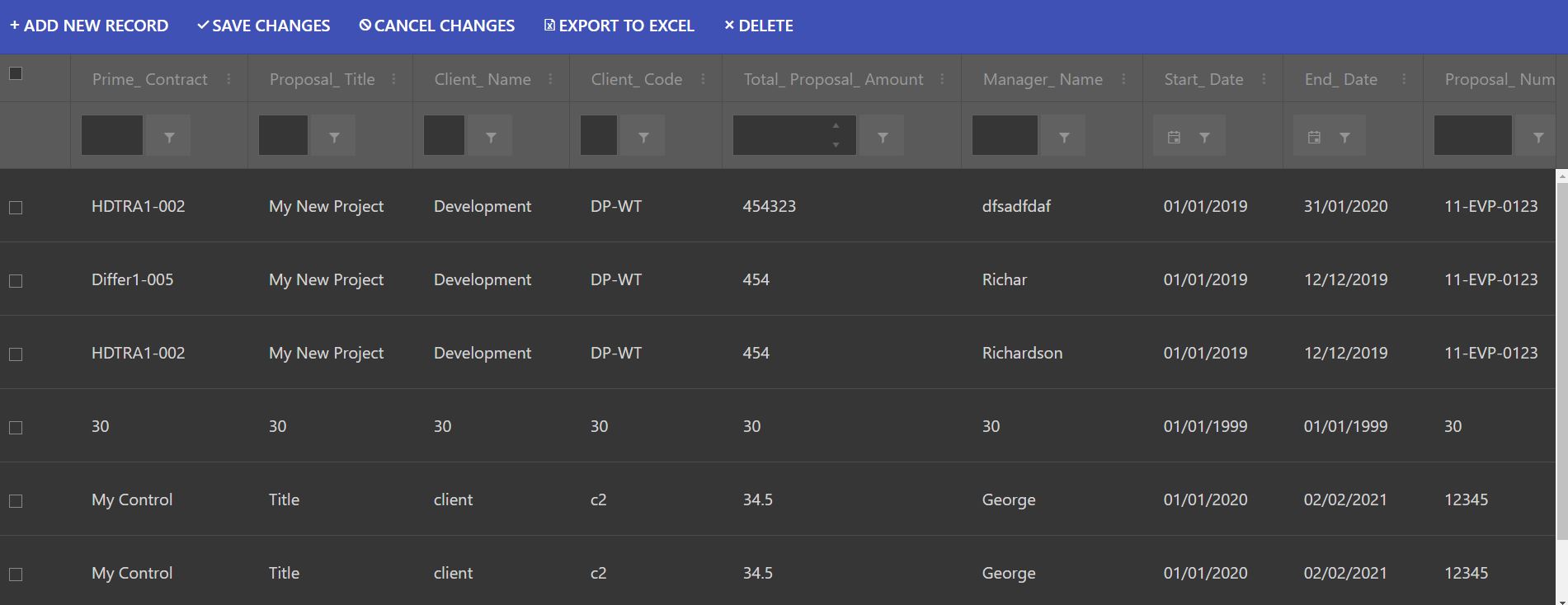Viewport: 1568px width, 605px height.
Task: Cancel pending grid changes
Action: (x=437, y=26)
